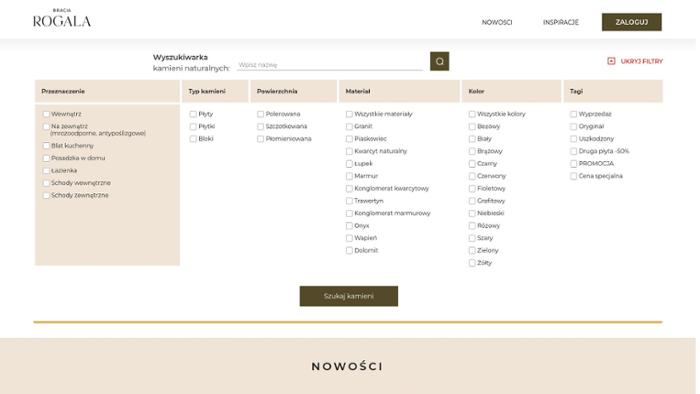This screenshot has height=394, width=700.
Task: Open the Nowości menu item
Action: pyautogui.click(x=497, y=22)
